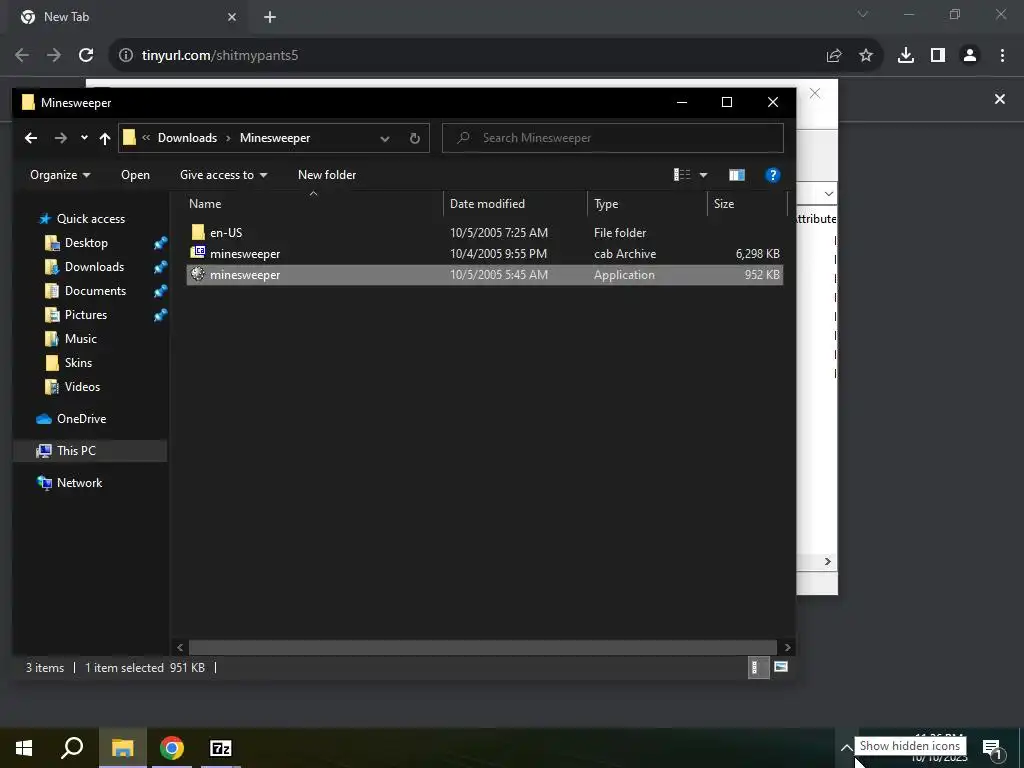The width and height of the screenshot is (1024, 768).
Task: Toggle the preview pane
Action: [737, 175]
